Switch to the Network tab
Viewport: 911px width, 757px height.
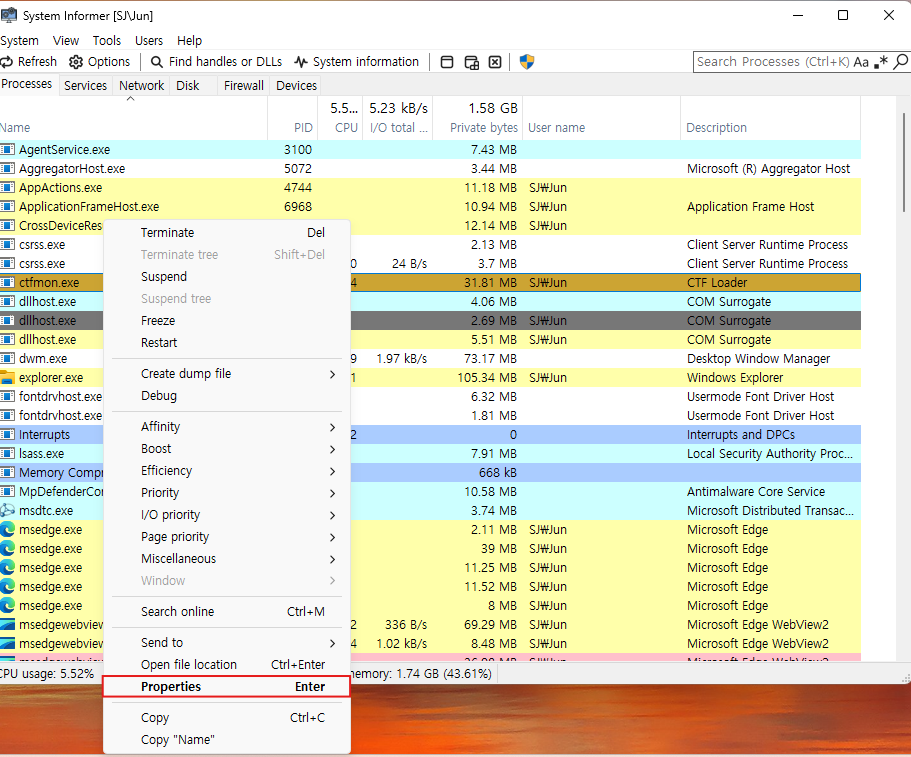point(142,85)
